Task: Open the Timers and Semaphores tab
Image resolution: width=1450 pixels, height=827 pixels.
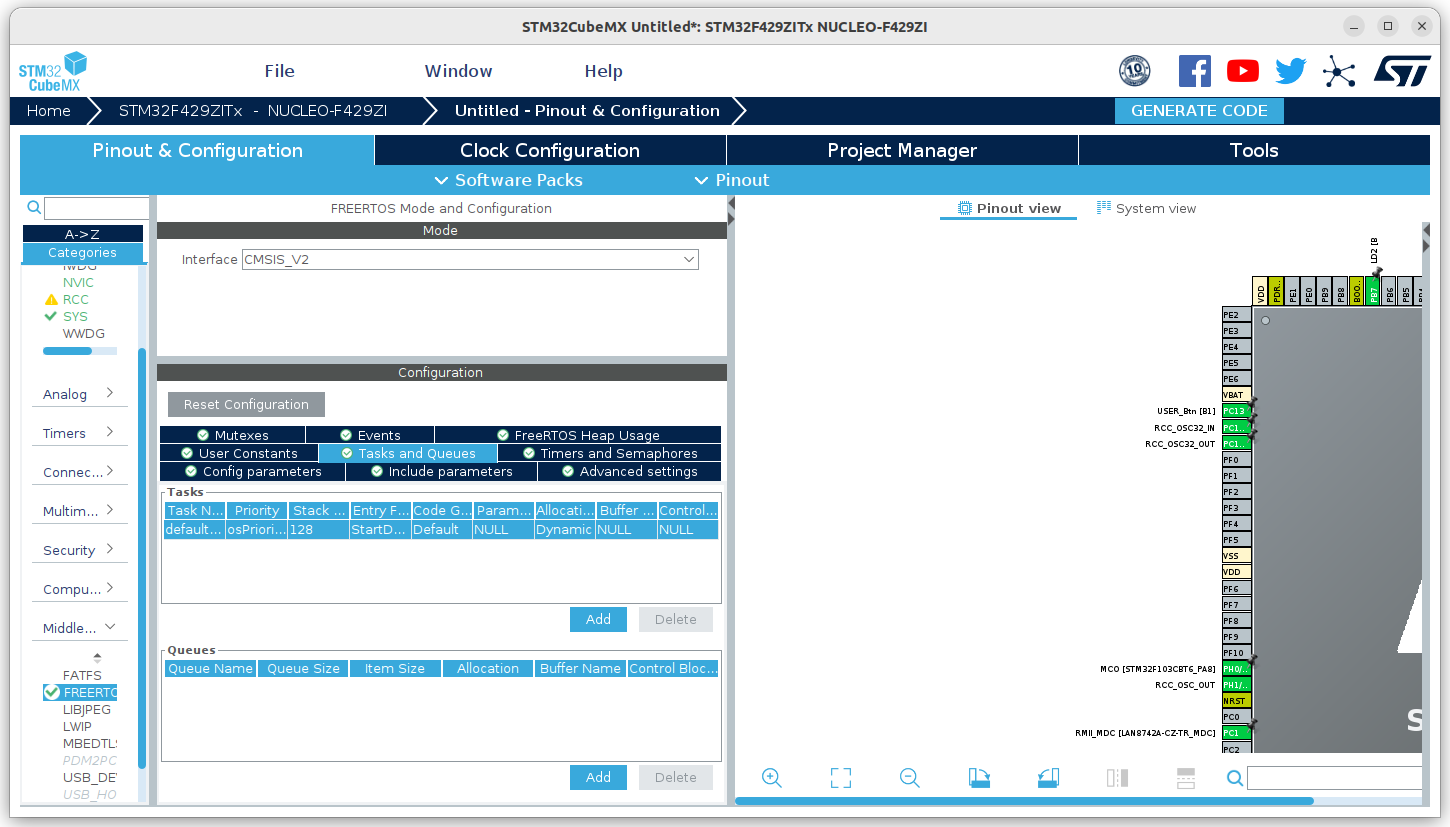Action: click(609, 453)
